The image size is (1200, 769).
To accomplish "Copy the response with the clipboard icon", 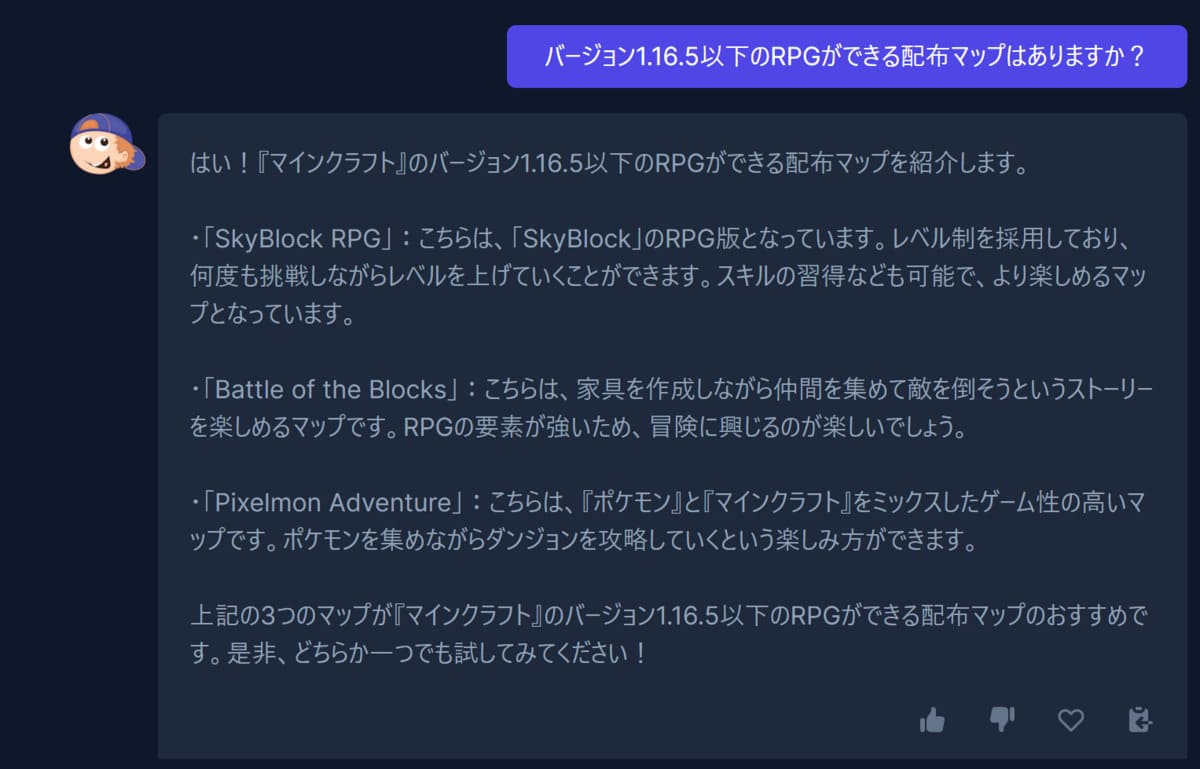I will click(1140, 719).
